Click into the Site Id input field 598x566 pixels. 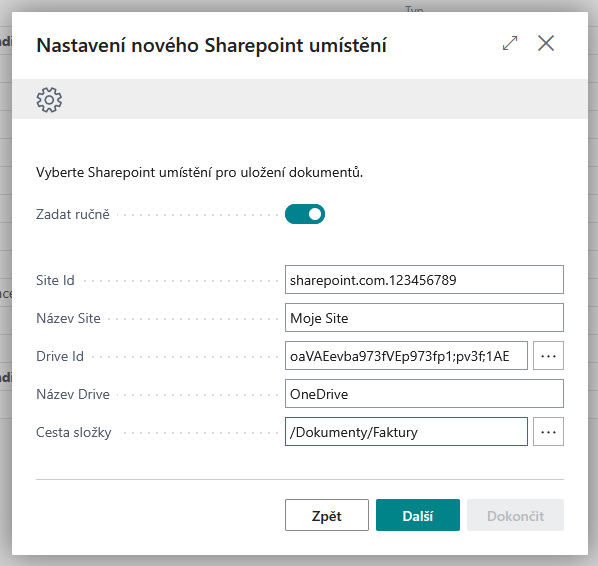[424, 280]
